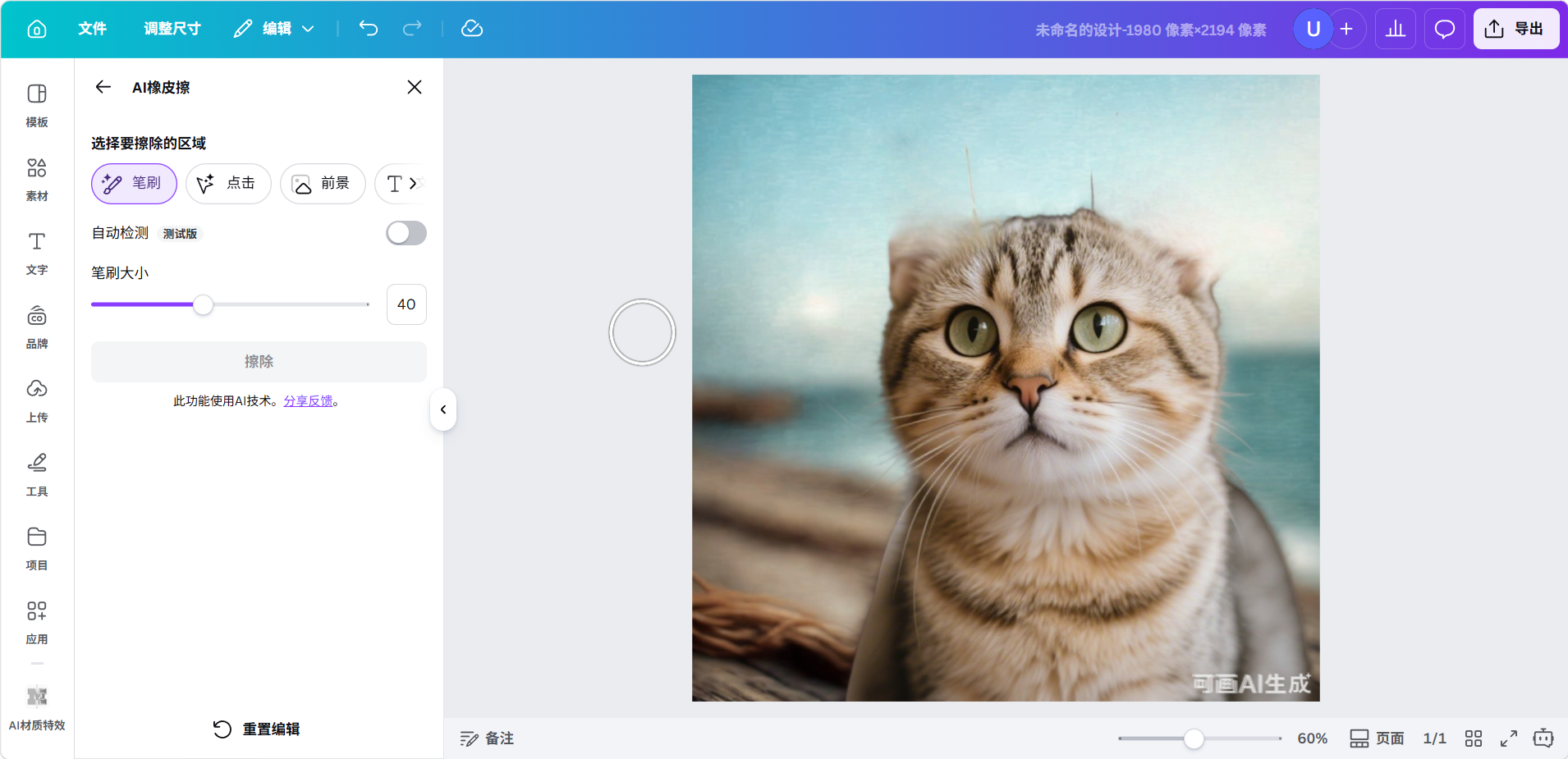
Task: Open the analytics bar chart icon
Action: pyautogui.click(x=1395, y=30)
